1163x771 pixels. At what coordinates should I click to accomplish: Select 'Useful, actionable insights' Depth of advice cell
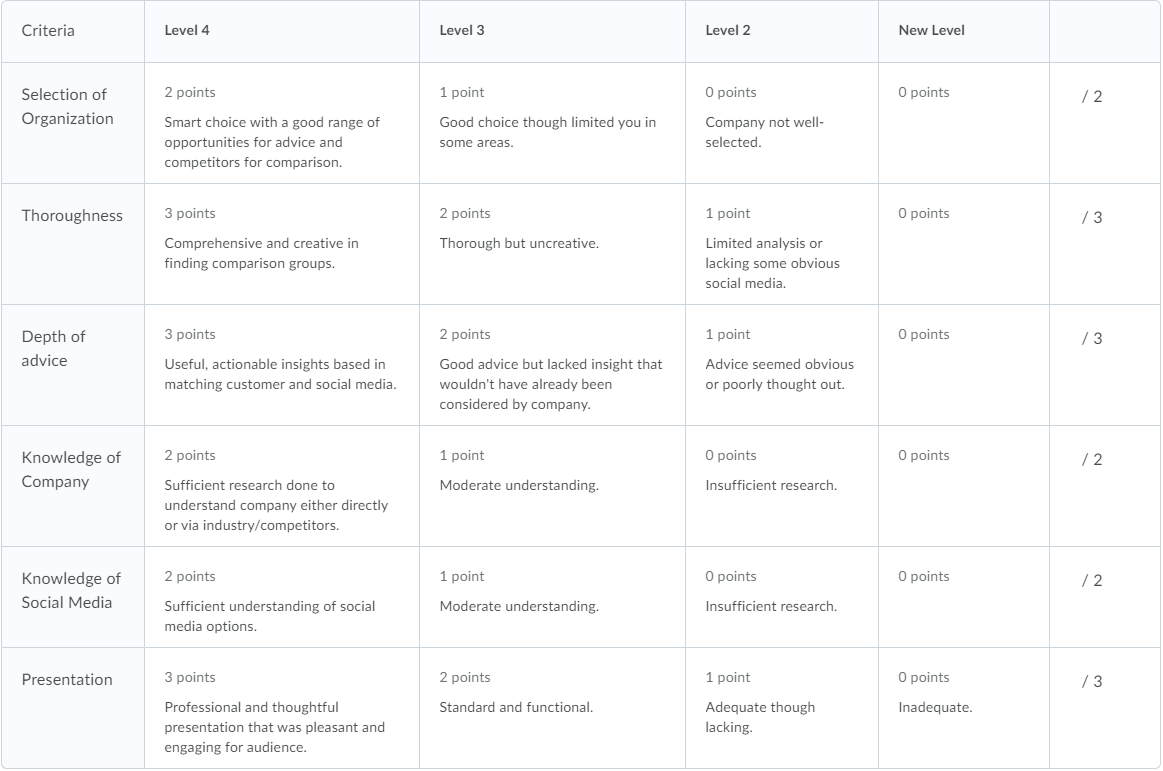tap(281, 365)
